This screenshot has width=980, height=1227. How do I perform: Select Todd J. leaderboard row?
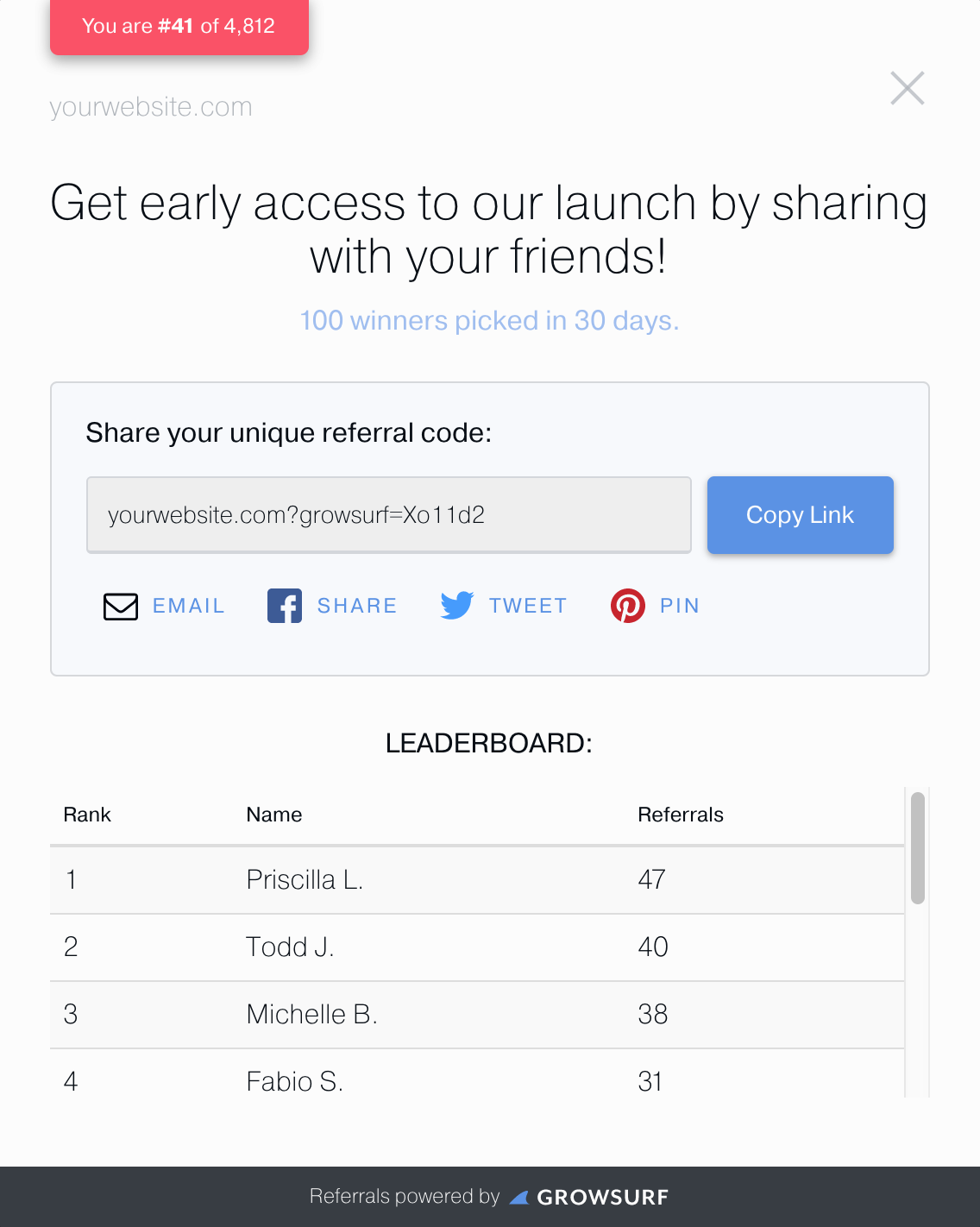pyautogui.click(x=476, y=947)
